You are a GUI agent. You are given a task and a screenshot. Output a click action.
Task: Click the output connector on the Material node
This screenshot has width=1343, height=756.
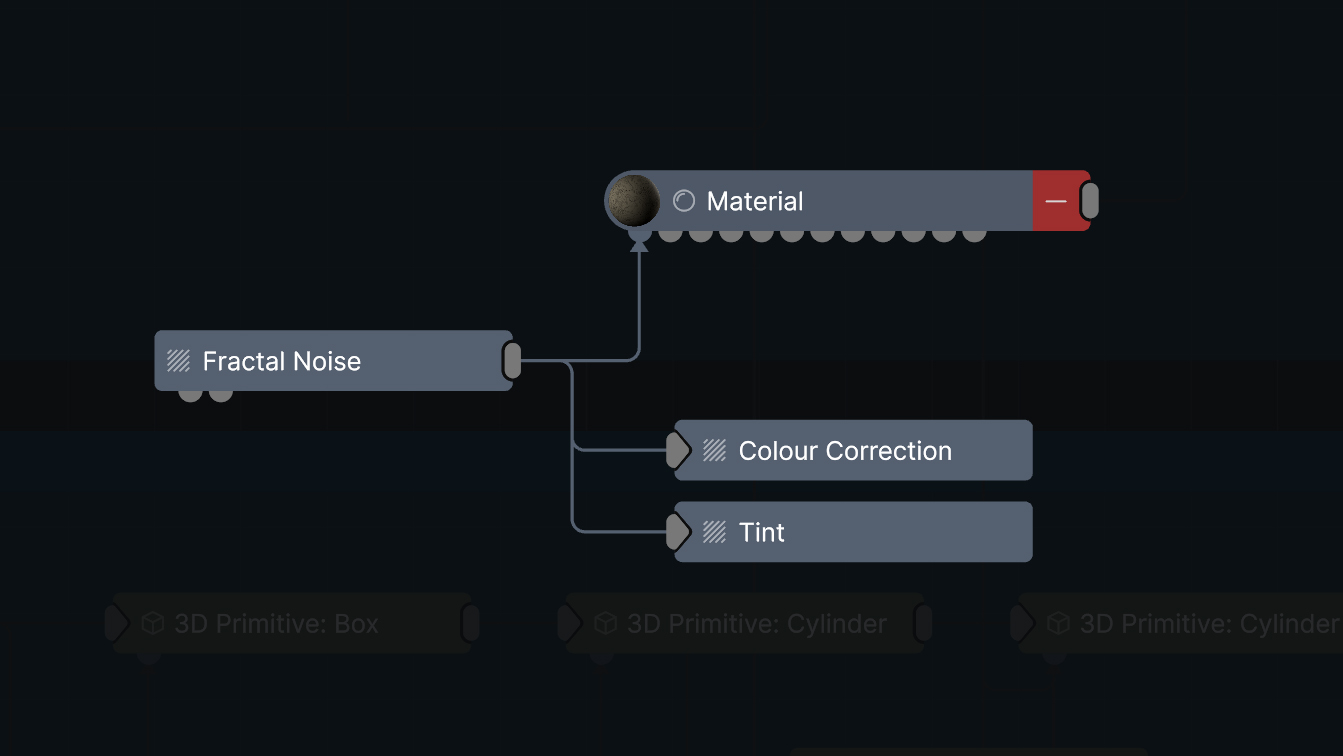[x=1089, y=200]
